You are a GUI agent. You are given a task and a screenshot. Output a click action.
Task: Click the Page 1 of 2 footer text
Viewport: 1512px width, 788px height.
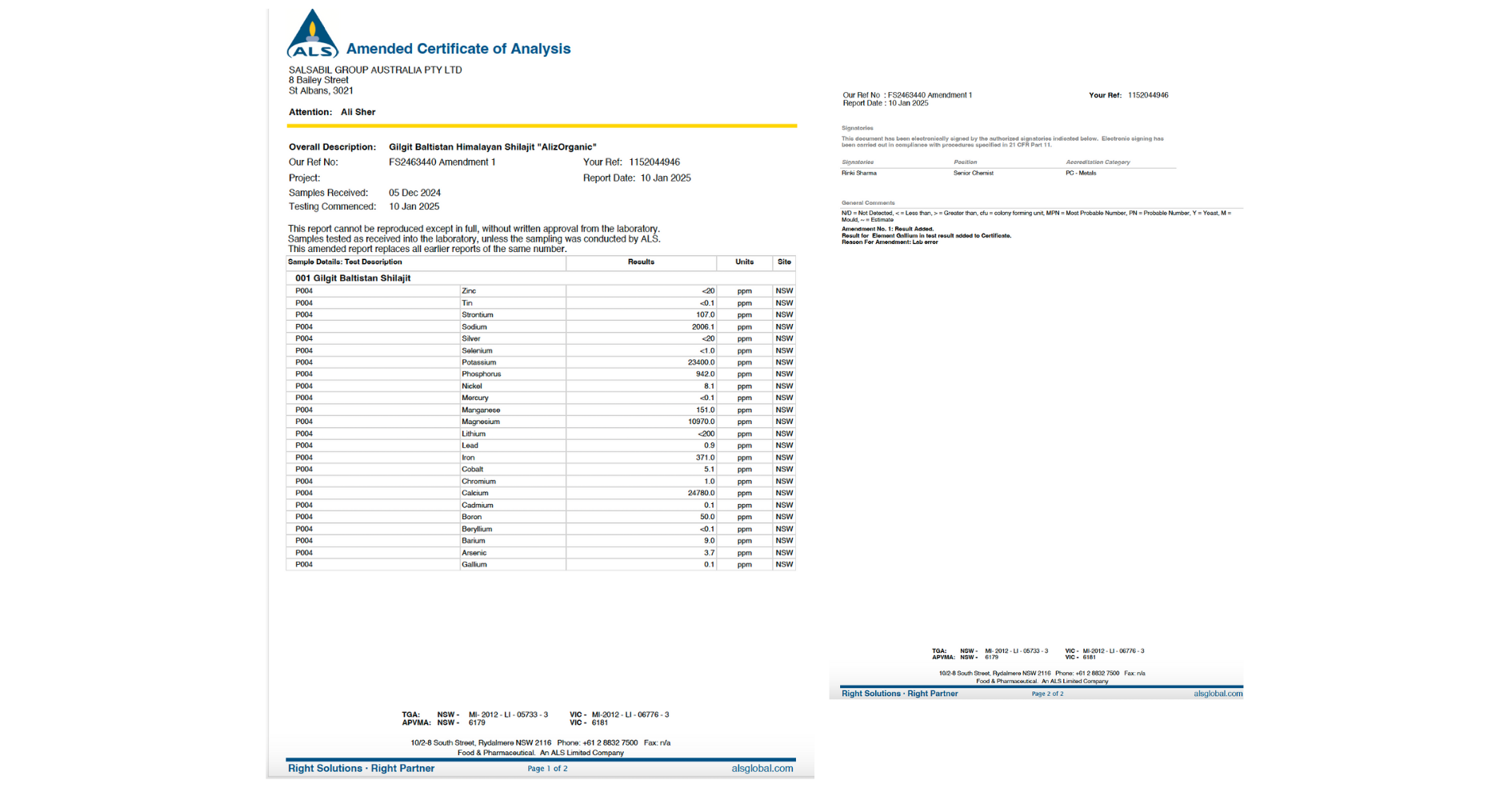pos(547,769)
